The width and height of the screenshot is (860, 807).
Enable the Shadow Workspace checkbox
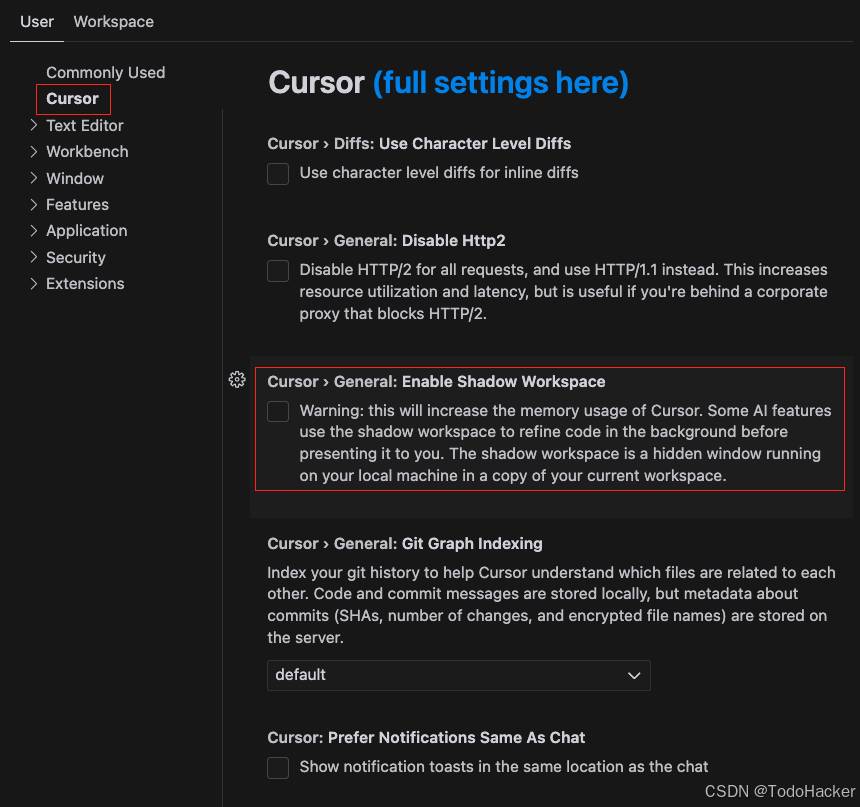[278, 411]
